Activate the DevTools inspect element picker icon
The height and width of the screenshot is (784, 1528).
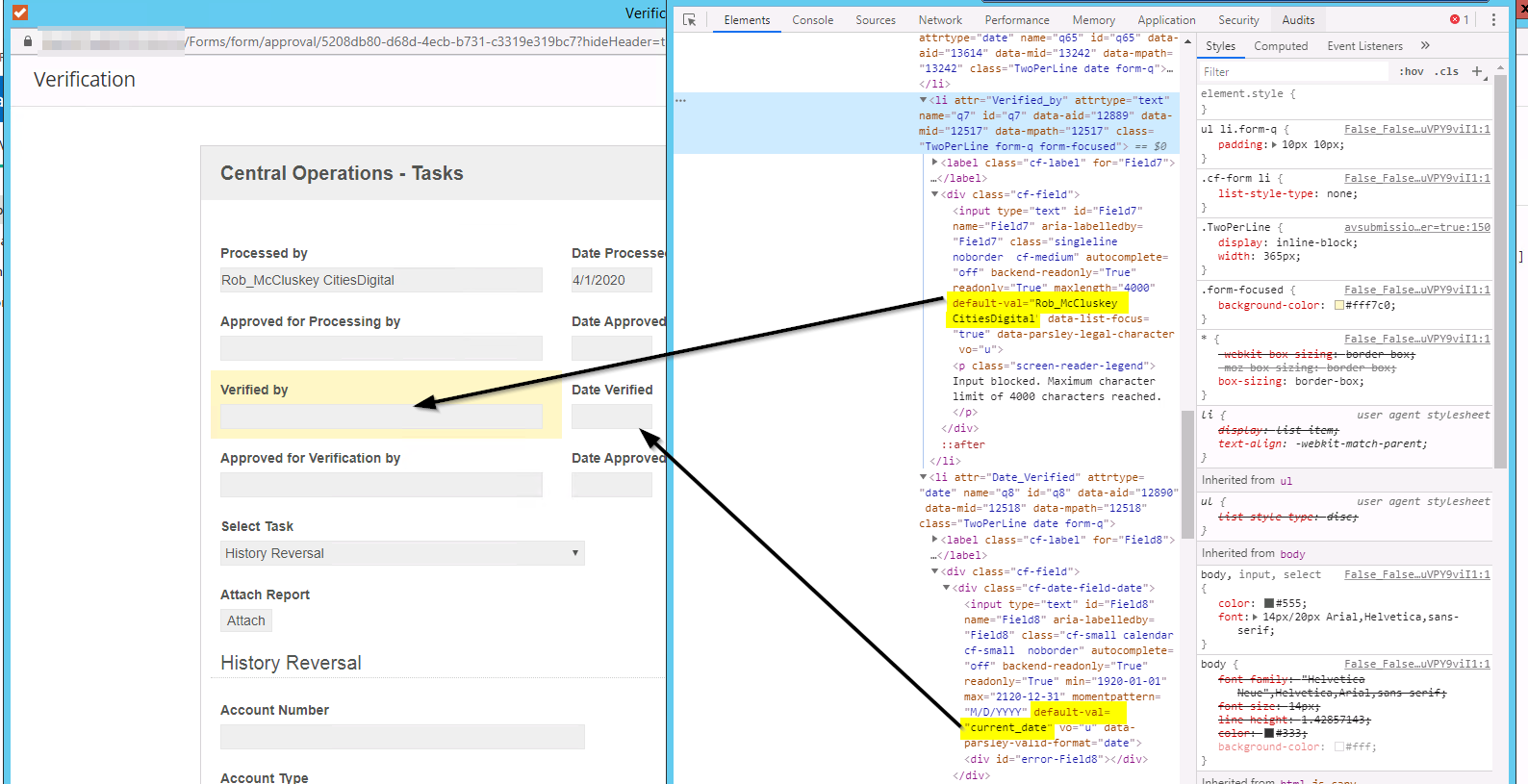tap(689, 19)
